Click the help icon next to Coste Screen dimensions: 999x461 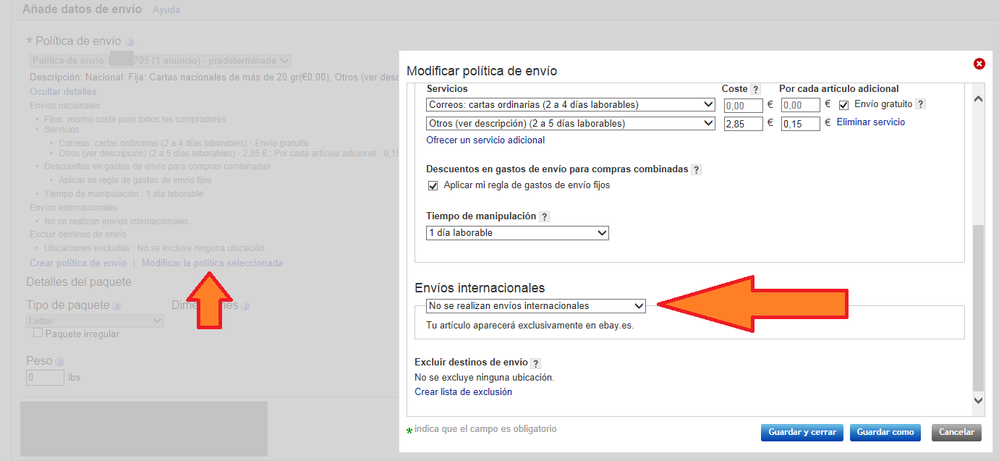(x=756, y=89)
